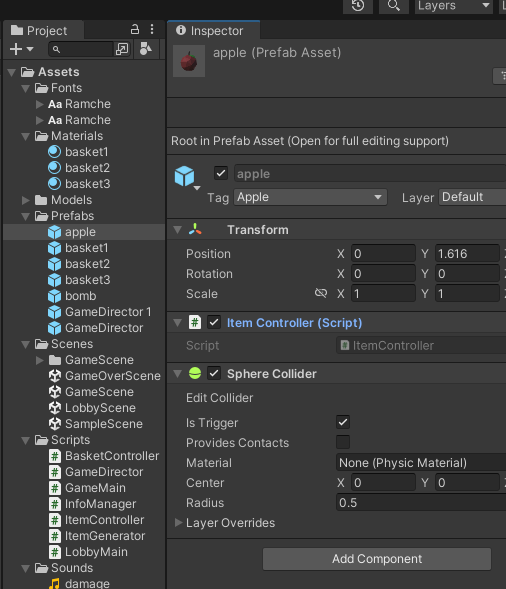
Task: Select the SampleScene scene asset
Action: [x=96, y=424]
